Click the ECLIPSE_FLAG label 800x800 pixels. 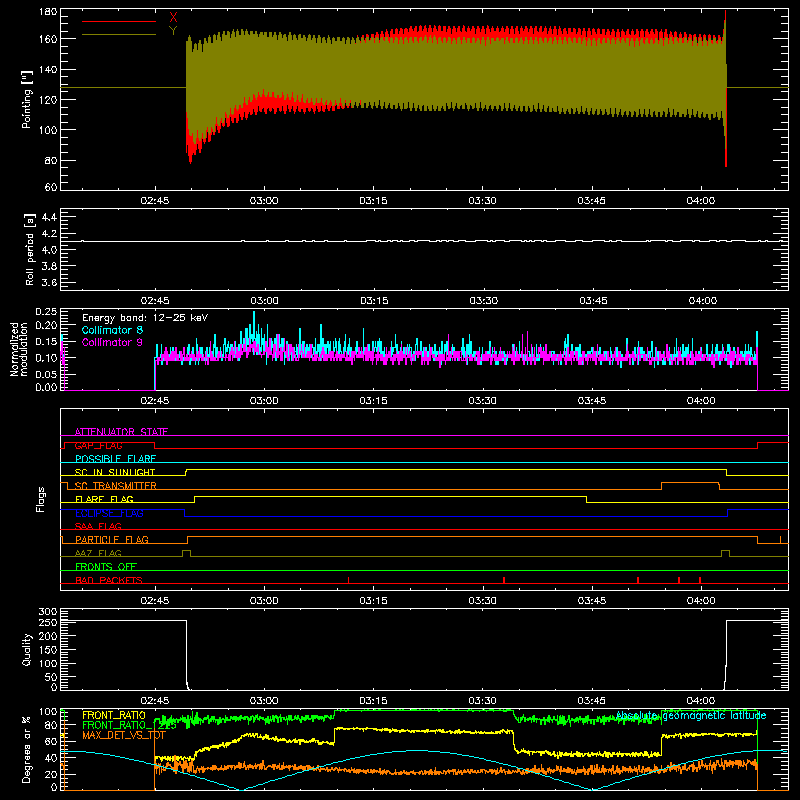tap(109, 513)
